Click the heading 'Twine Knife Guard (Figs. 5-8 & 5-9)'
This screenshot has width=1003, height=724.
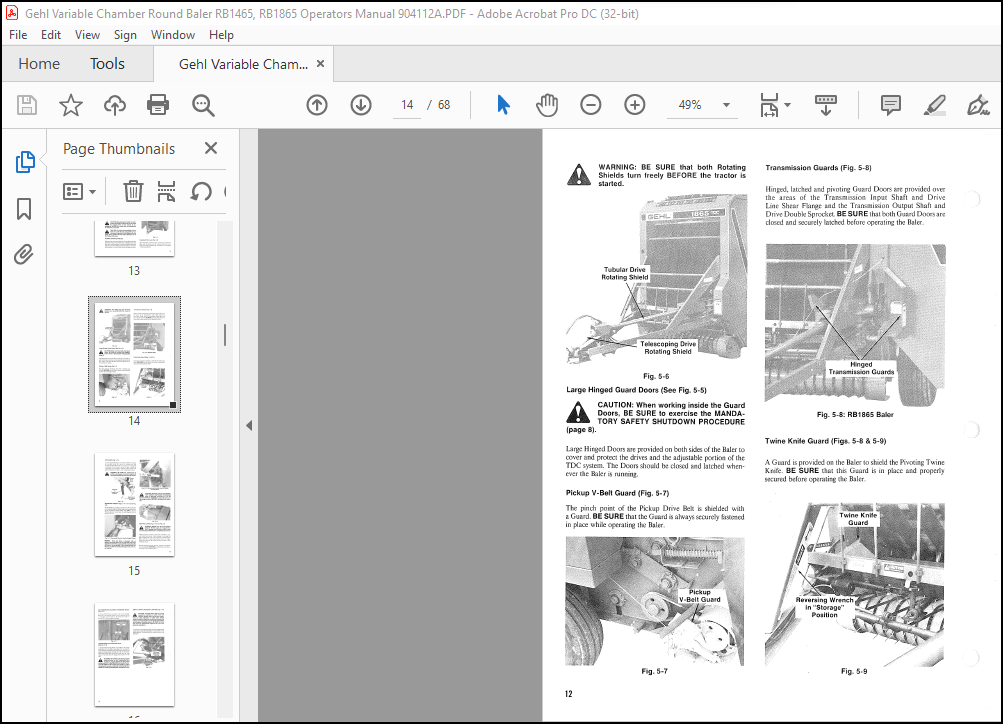825,441
